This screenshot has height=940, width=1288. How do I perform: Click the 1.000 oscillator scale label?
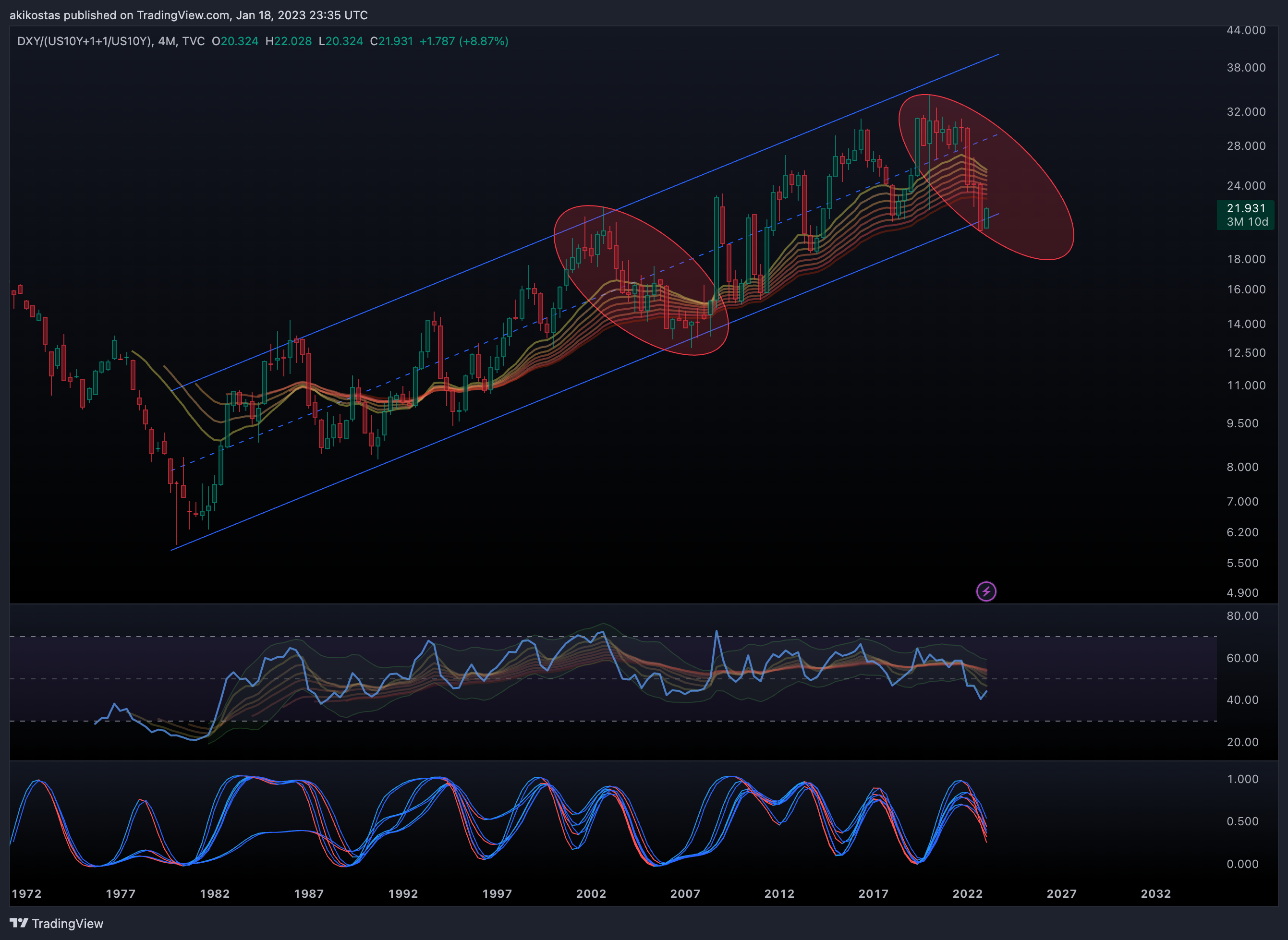(1242, 779)
